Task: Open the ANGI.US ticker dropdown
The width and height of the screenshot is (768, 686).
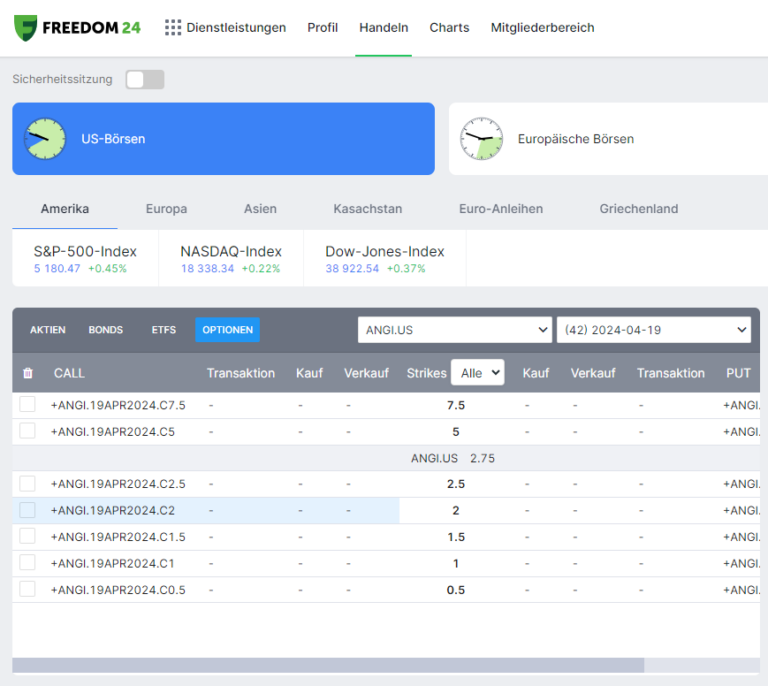Action: 455,330
